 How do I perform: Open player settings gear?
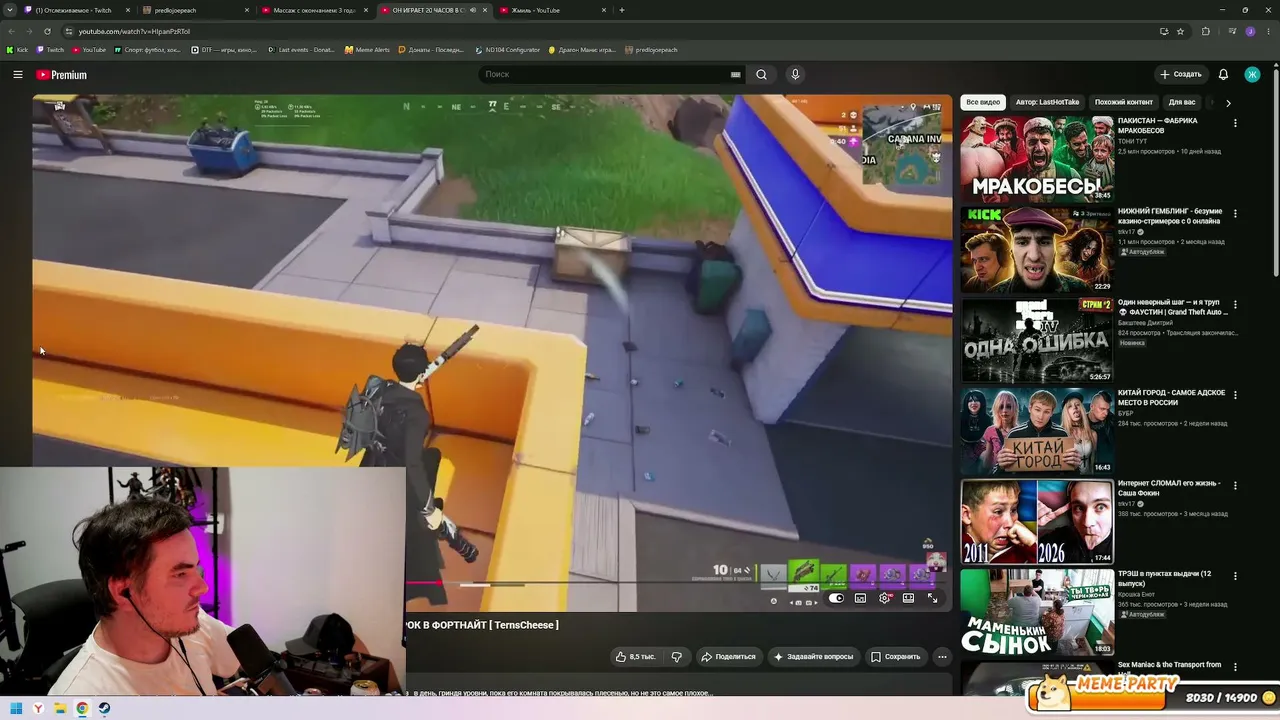[885, 598]
